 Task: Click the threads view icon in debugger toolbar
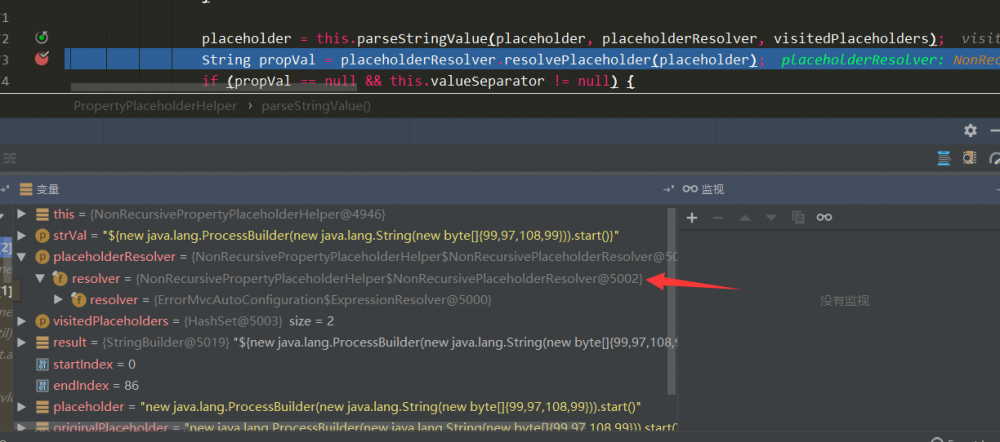tap(944, 158)
